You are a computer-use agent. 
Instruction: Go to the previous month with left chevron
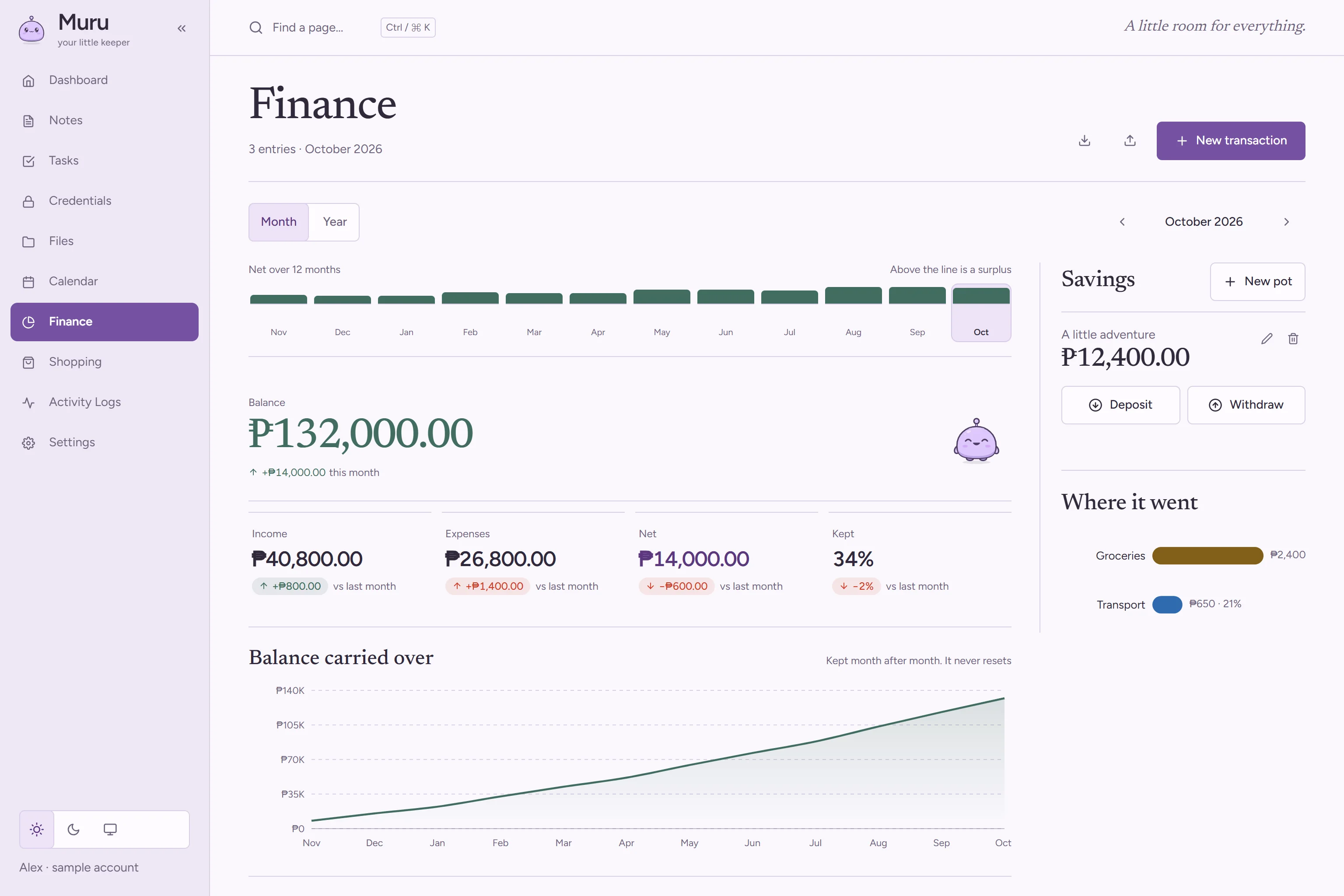(1122, 222)
